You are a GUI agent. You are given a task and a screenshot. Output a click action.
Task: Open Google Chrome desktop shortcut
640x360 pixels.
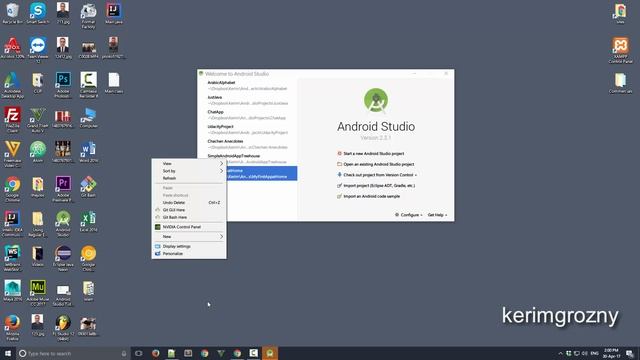(x=12, y=189)
